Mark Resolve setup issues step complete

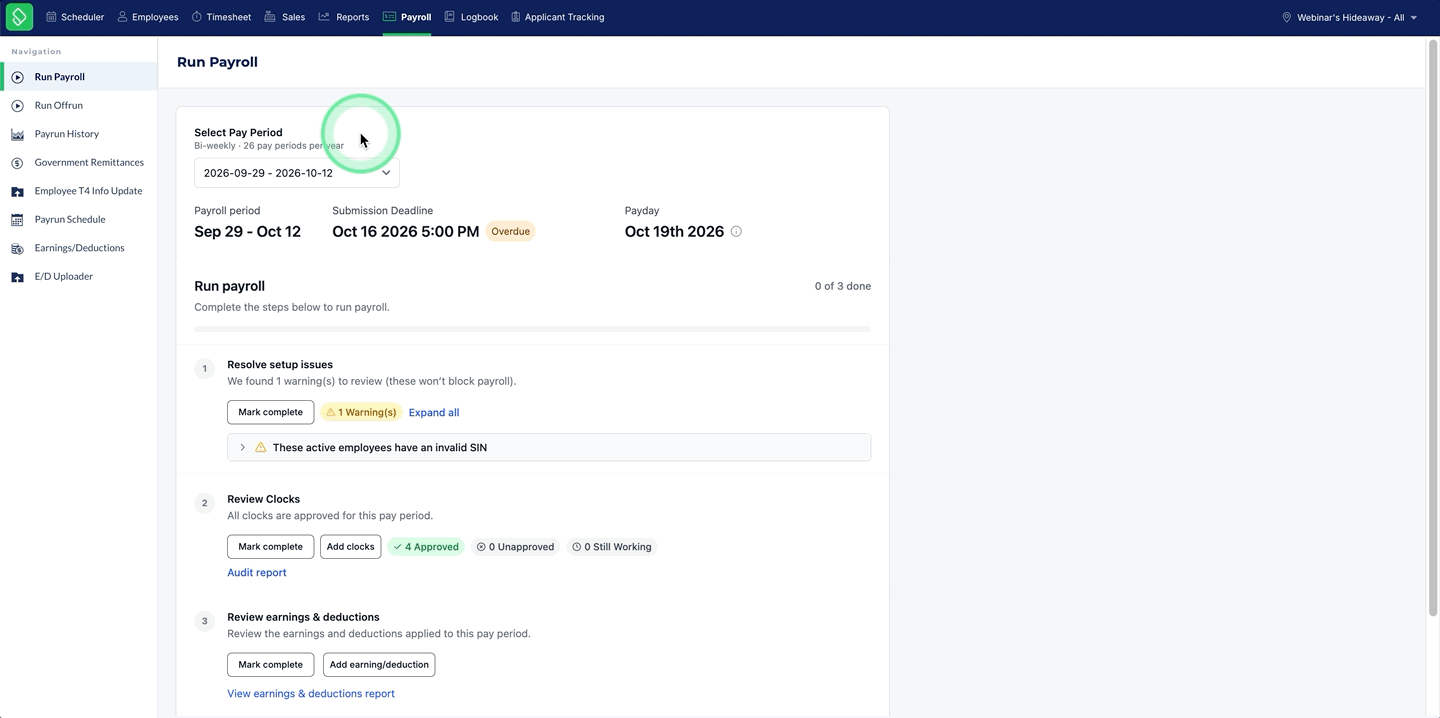tap(270, 412)
